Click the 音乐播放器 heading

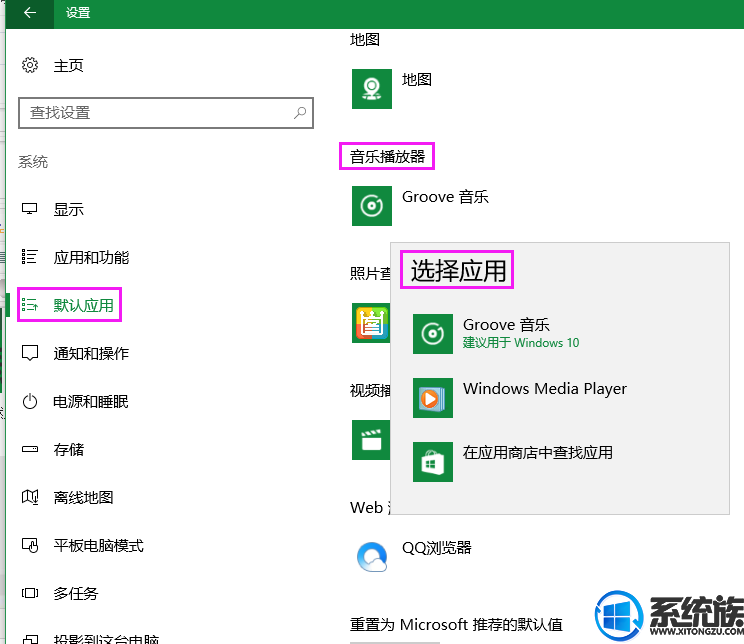point(387,157)
